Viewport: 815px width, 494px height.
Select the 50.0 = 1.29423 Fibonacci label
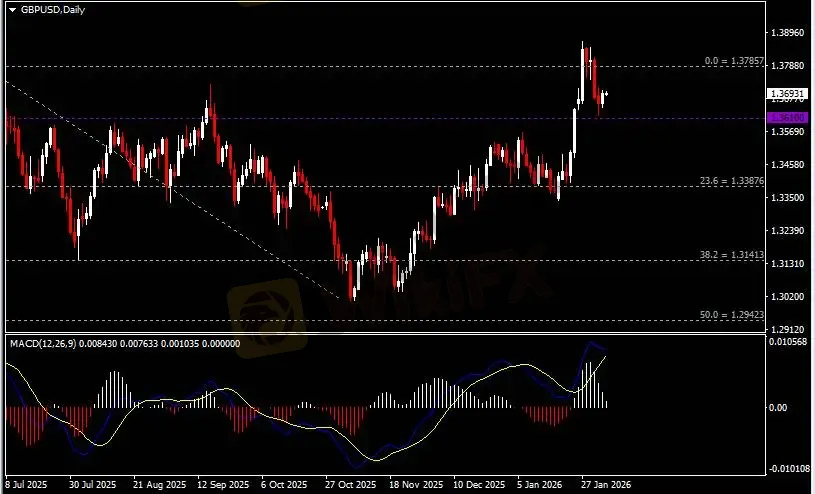pyautogui.click(x=732, y=315)
